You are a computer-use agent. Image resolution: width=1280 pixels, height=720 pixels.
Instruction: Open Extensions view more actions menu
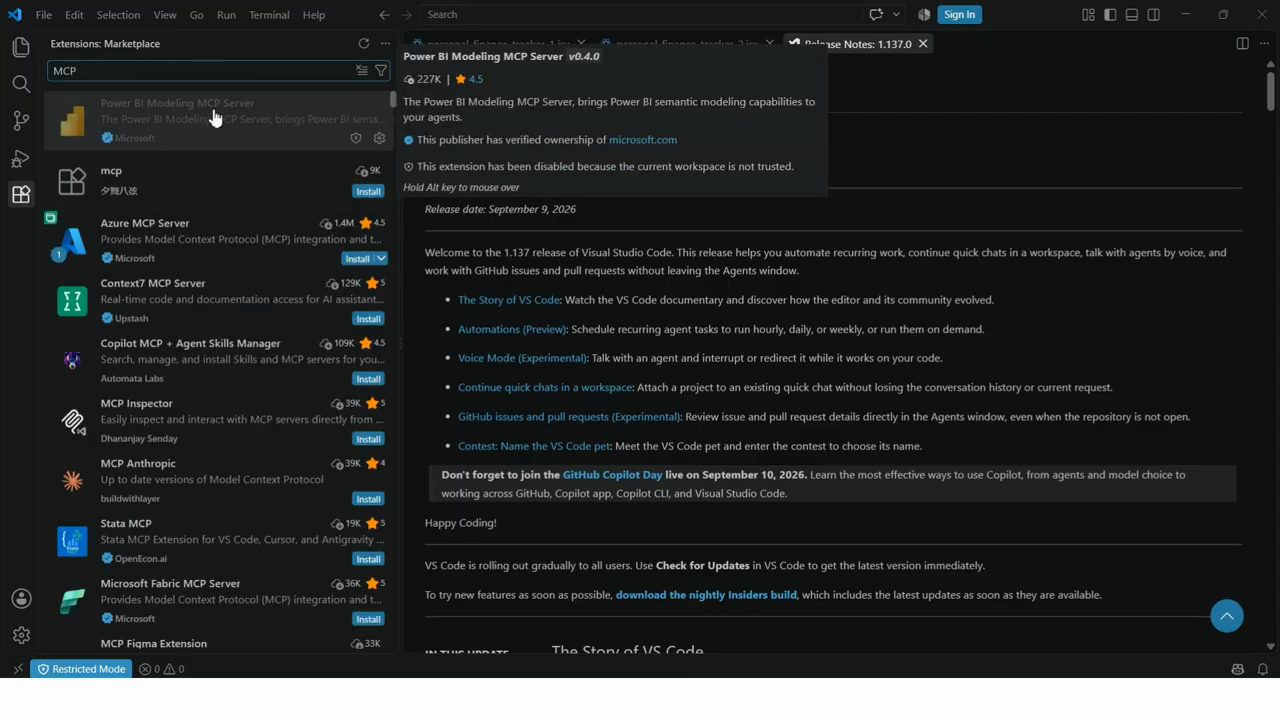(x=385, y=43)
